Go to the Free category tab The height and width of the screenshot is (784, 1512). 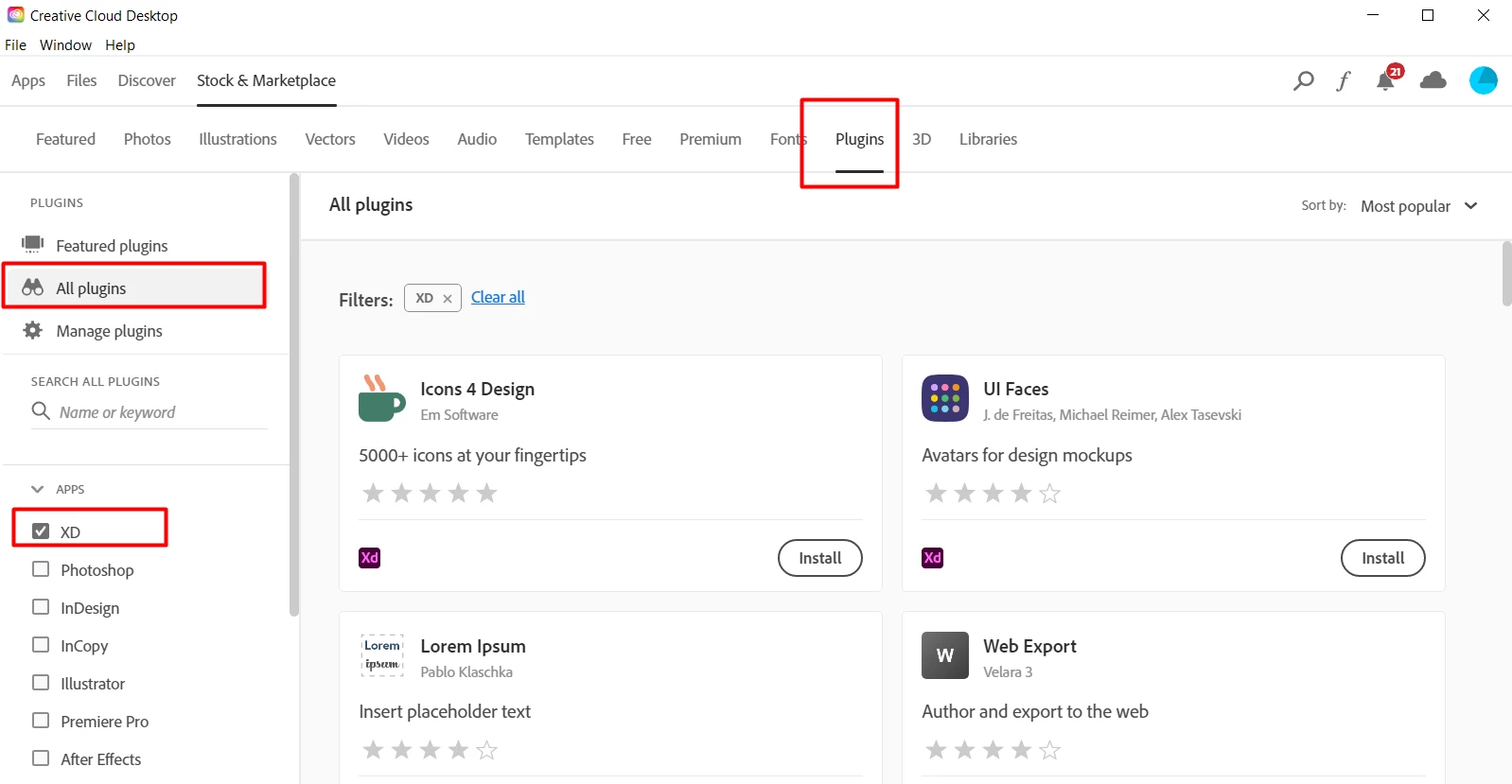[x=637, y=139]
